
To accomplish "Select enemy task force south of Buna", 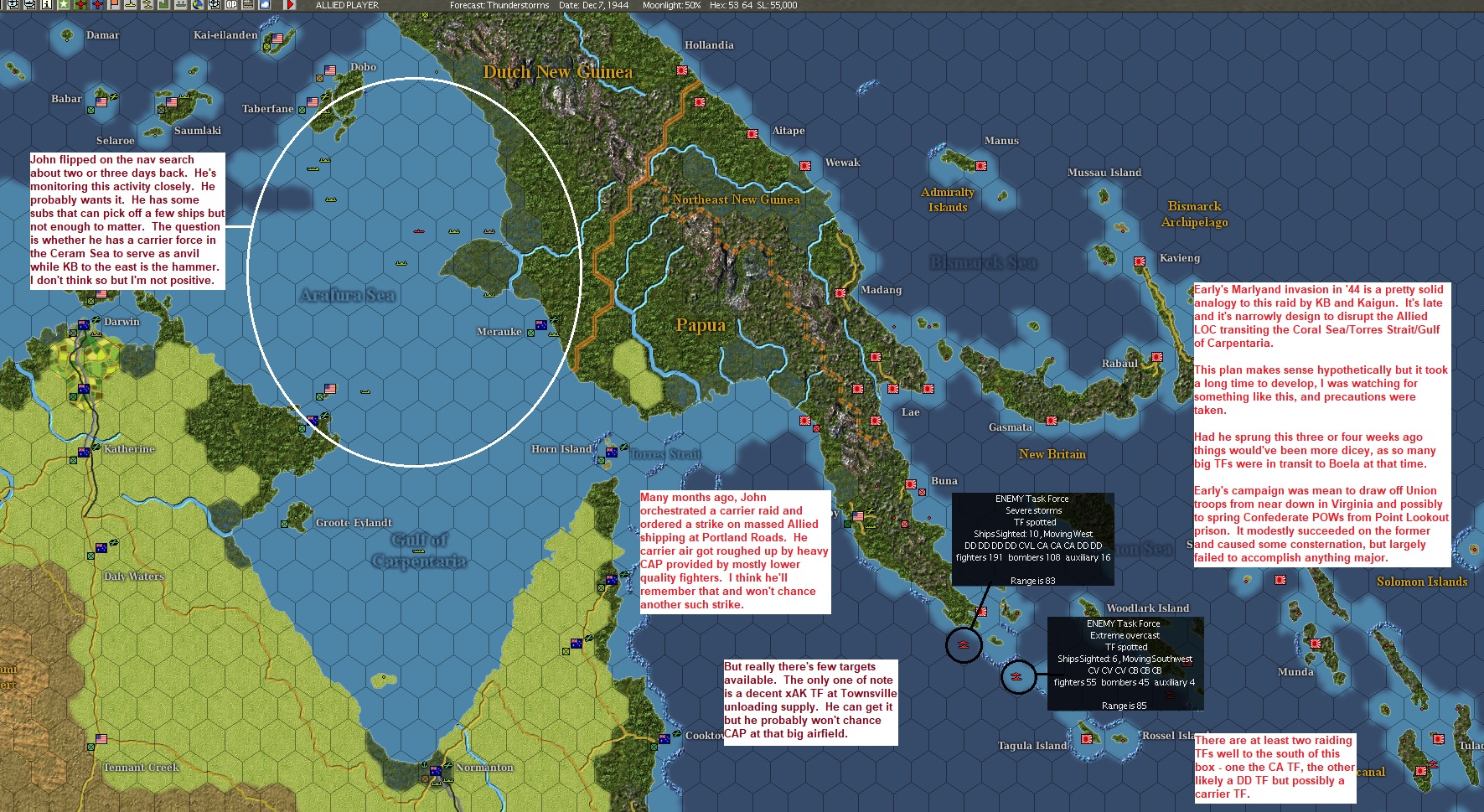I will [x=964, y=644].
